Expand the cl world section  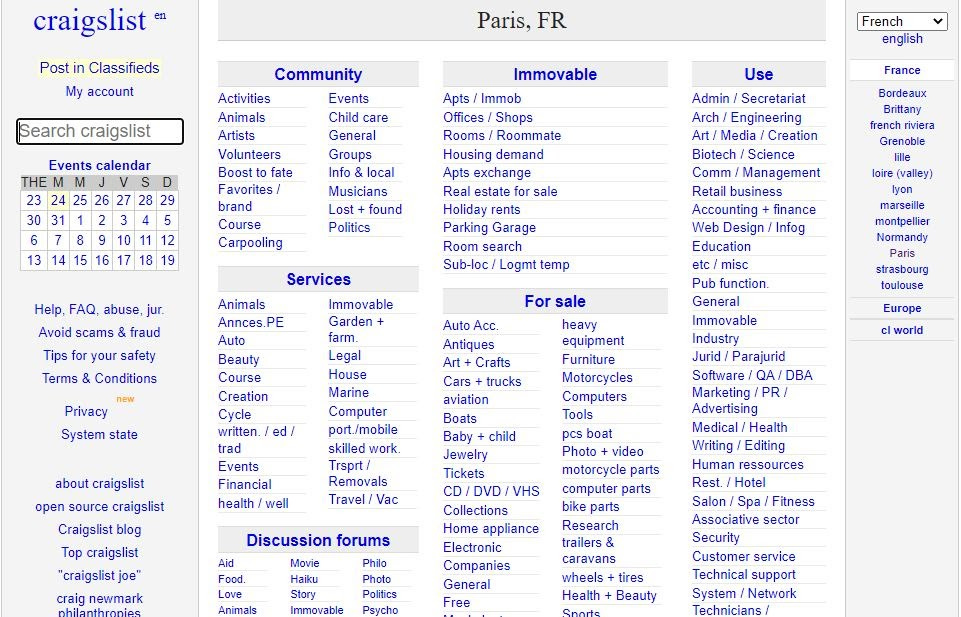902,330
